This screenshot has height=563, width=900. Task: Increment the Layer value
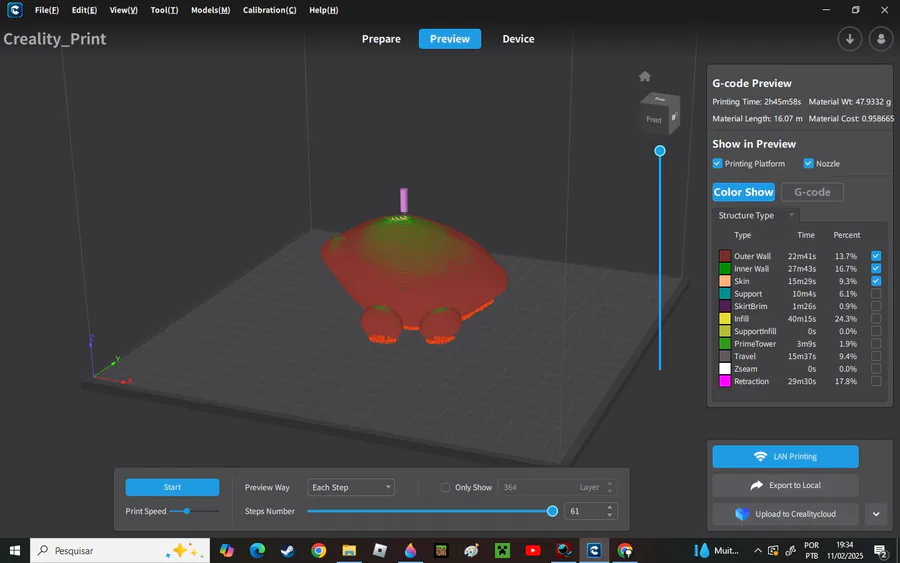click(x=609, y=484)
